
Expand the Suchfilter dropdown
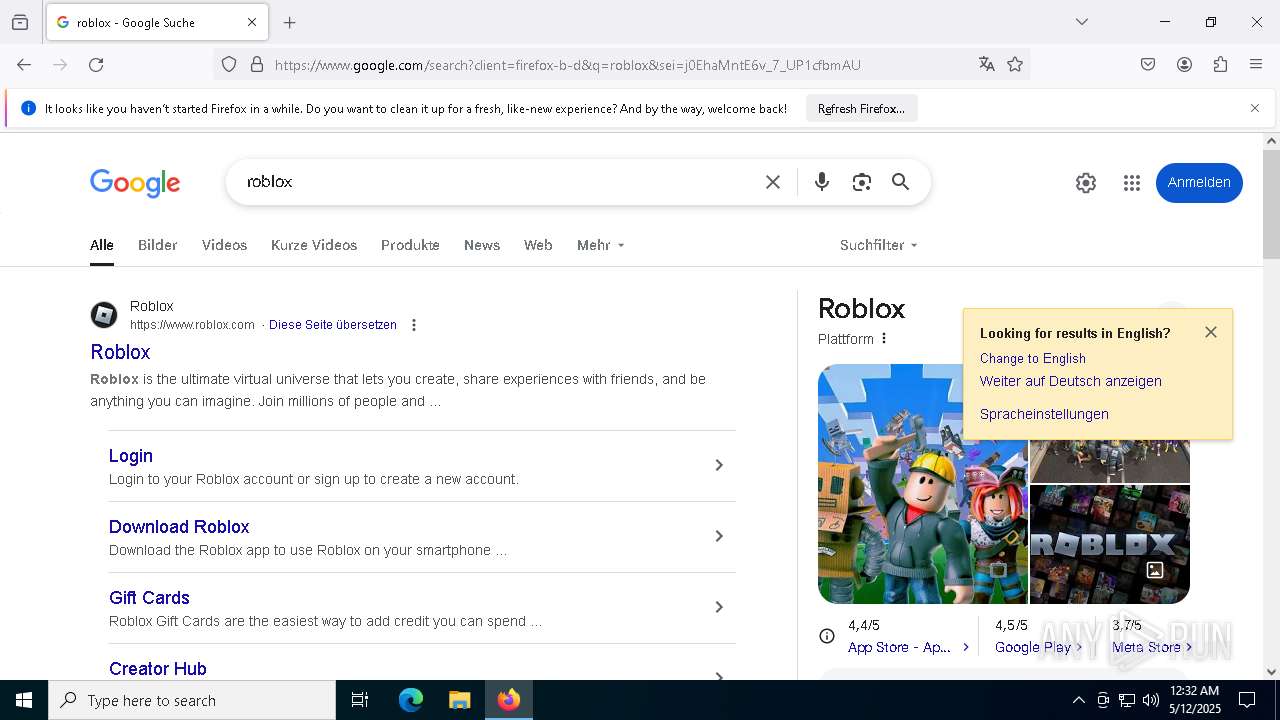tap(879, 245)
